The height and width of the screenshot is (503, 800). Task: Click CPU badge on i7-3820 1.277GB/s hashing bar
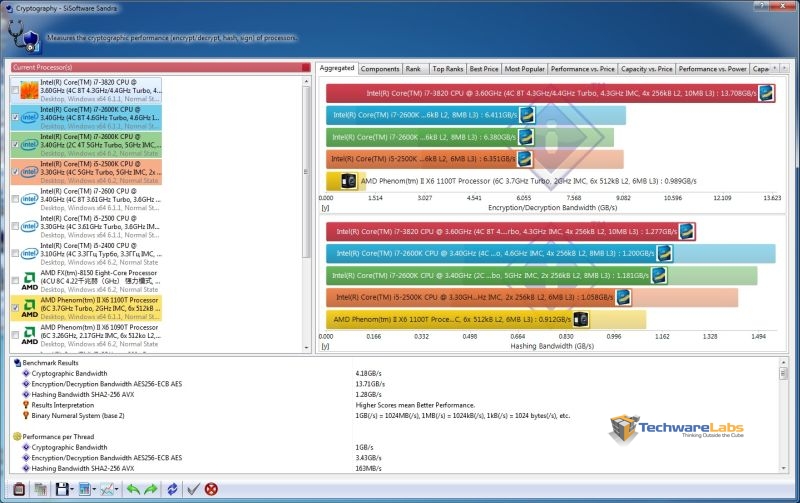687,232
